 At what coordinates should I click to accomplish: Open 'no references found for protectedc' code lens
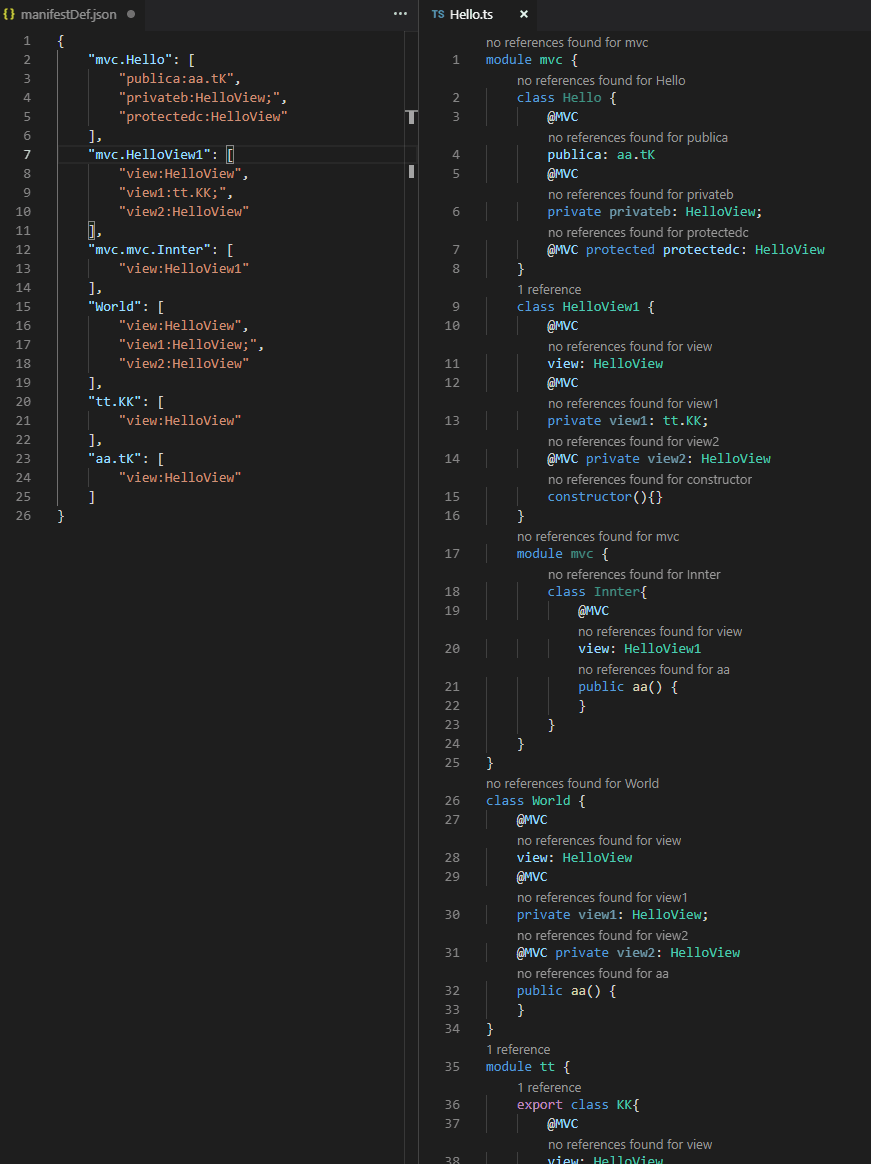tap(647, 232)
